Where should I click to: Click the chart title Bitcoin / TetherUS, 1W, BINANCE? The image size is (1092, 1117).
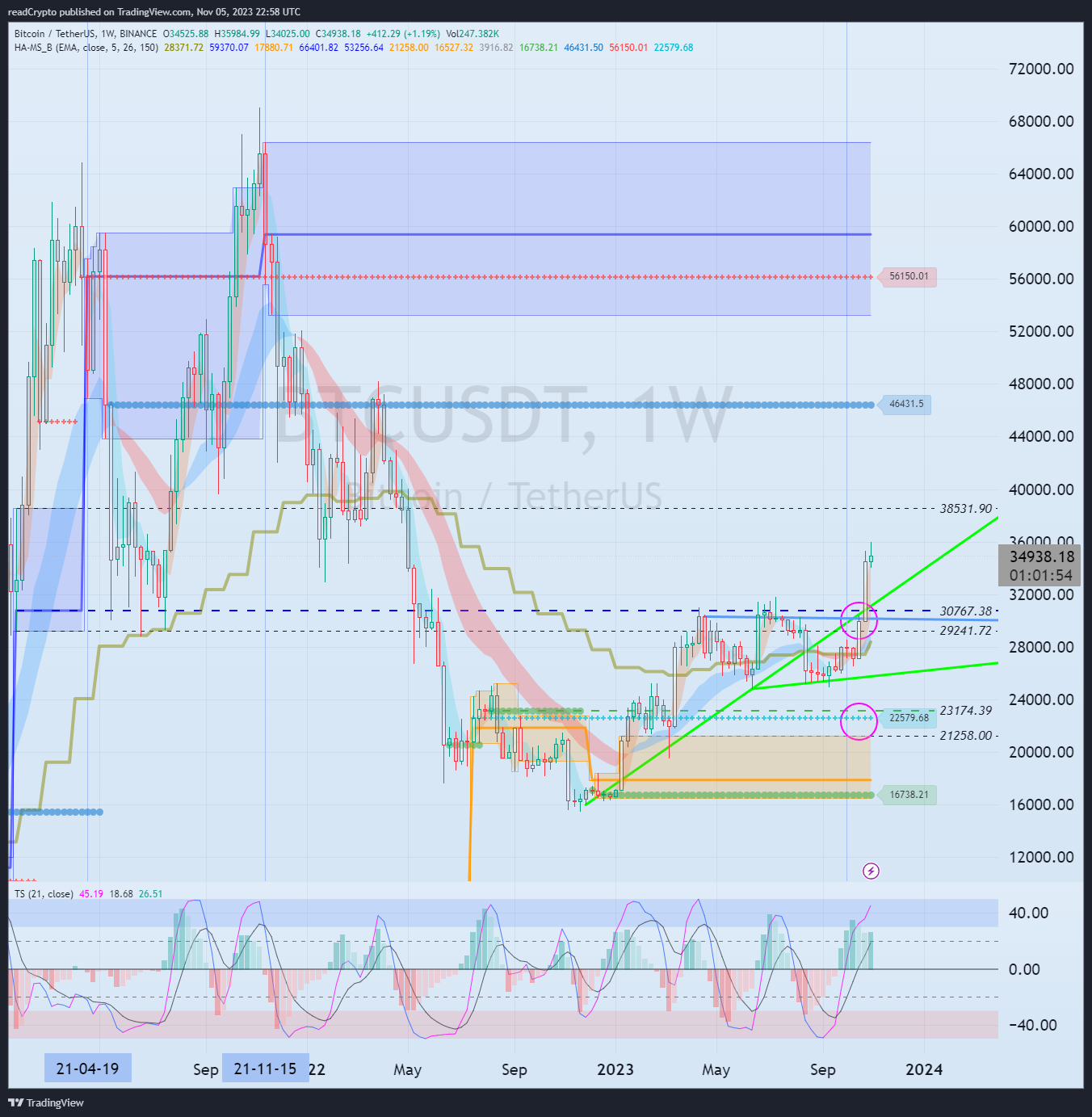86,34
